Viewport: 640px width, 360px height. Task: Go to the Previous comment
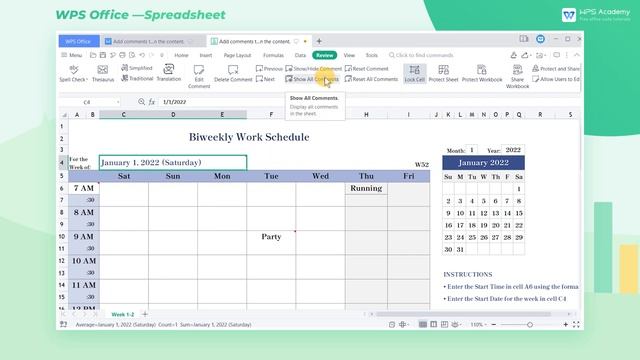pyautogui.click(x=269, y=69)
